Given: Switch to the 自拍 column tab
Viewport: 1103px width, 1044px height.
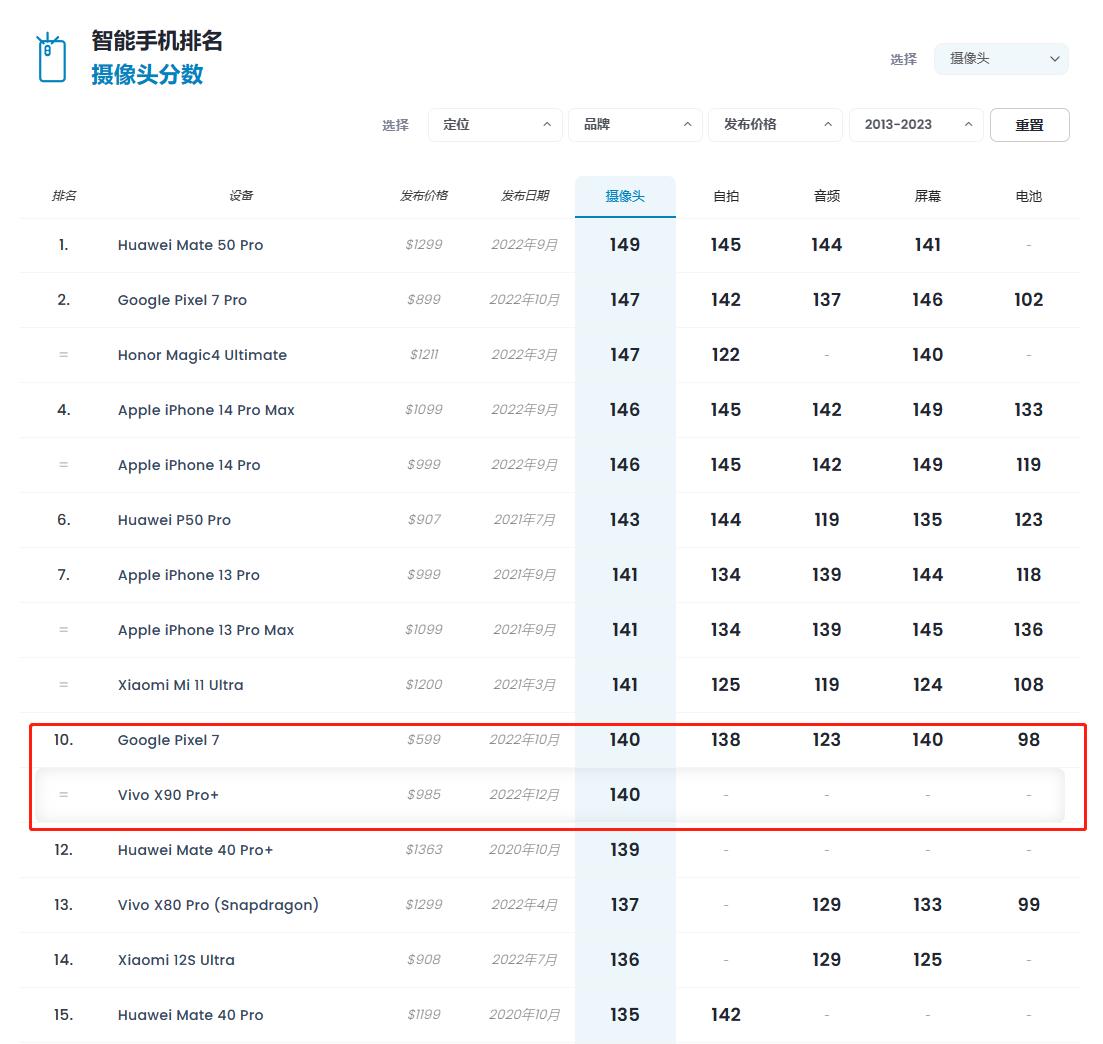Looking at the screenshot, I should (726, 197).
